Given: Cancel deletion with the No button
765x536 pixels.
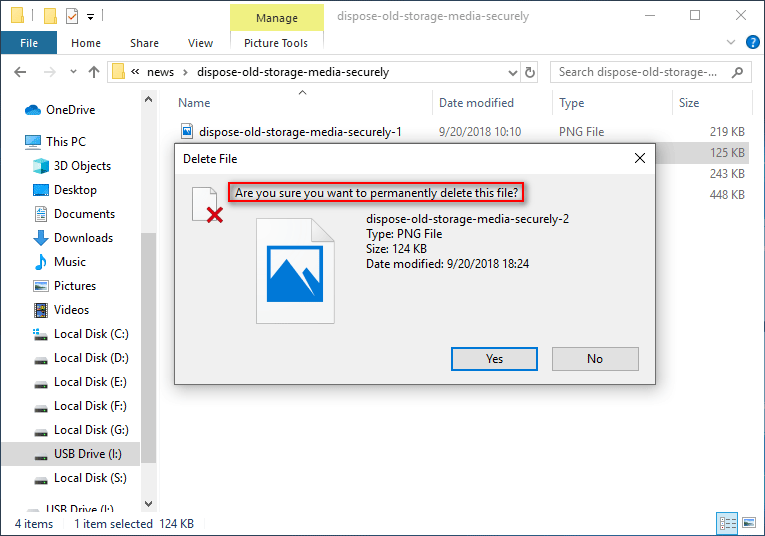Looking at the screenshot, I should click(x=595, y=359).
